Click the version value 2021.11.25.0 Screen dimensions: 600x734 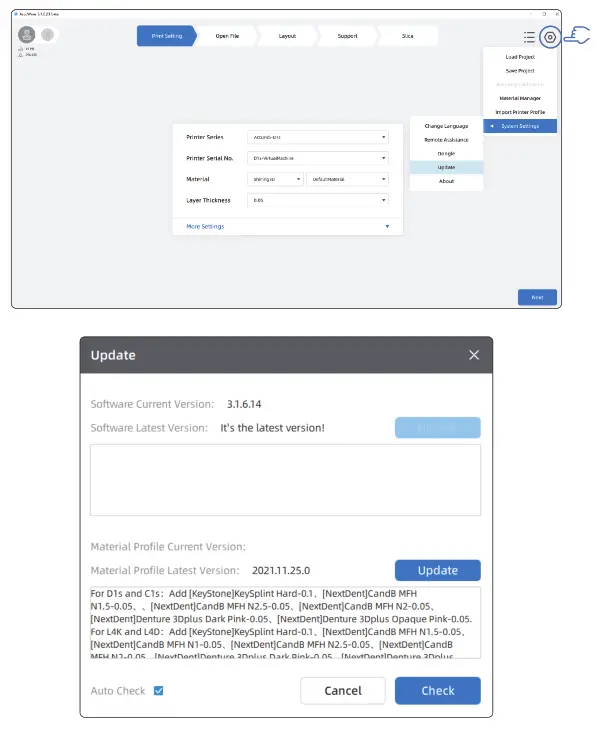281,571
